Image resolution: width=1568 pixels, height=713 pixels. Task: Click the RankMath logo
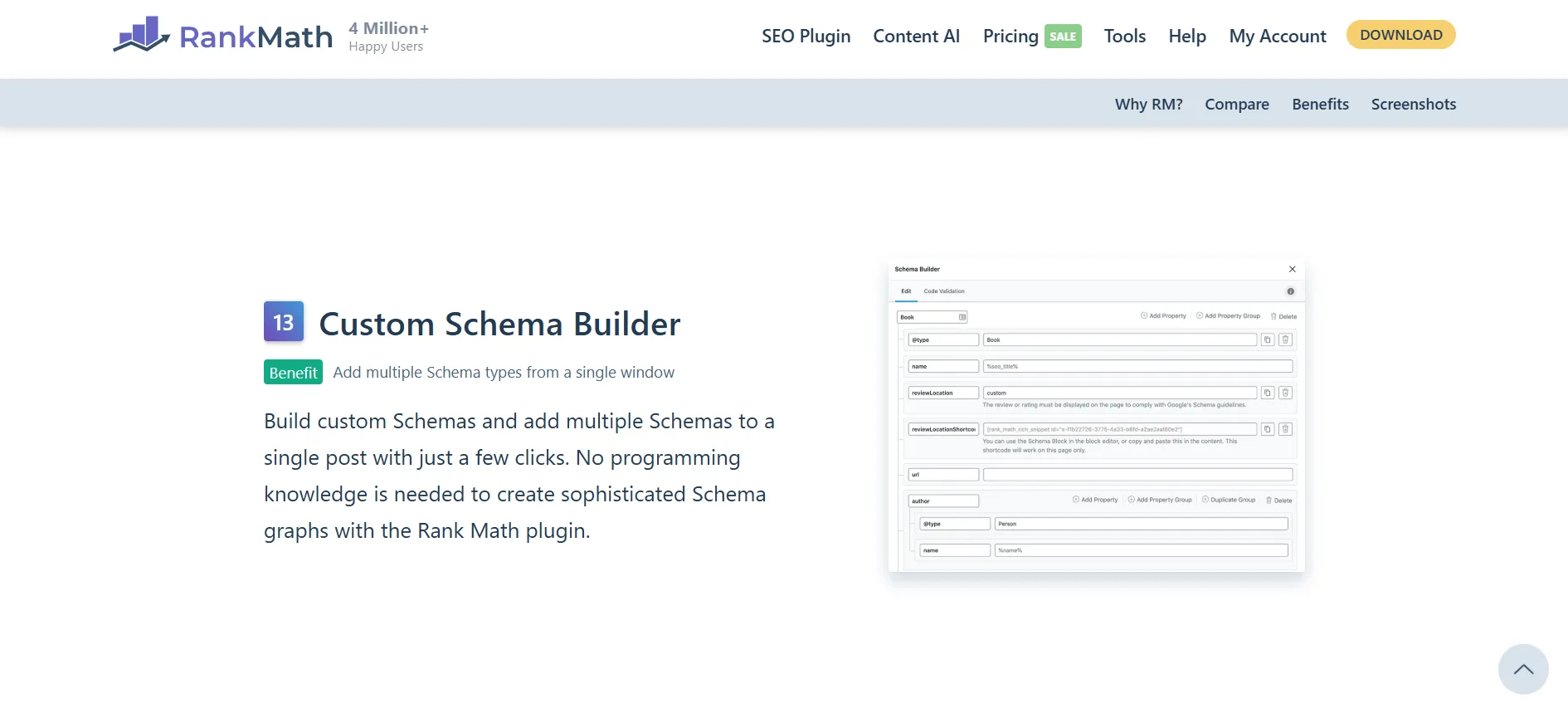pyautogui.click(x=222, y=36)
